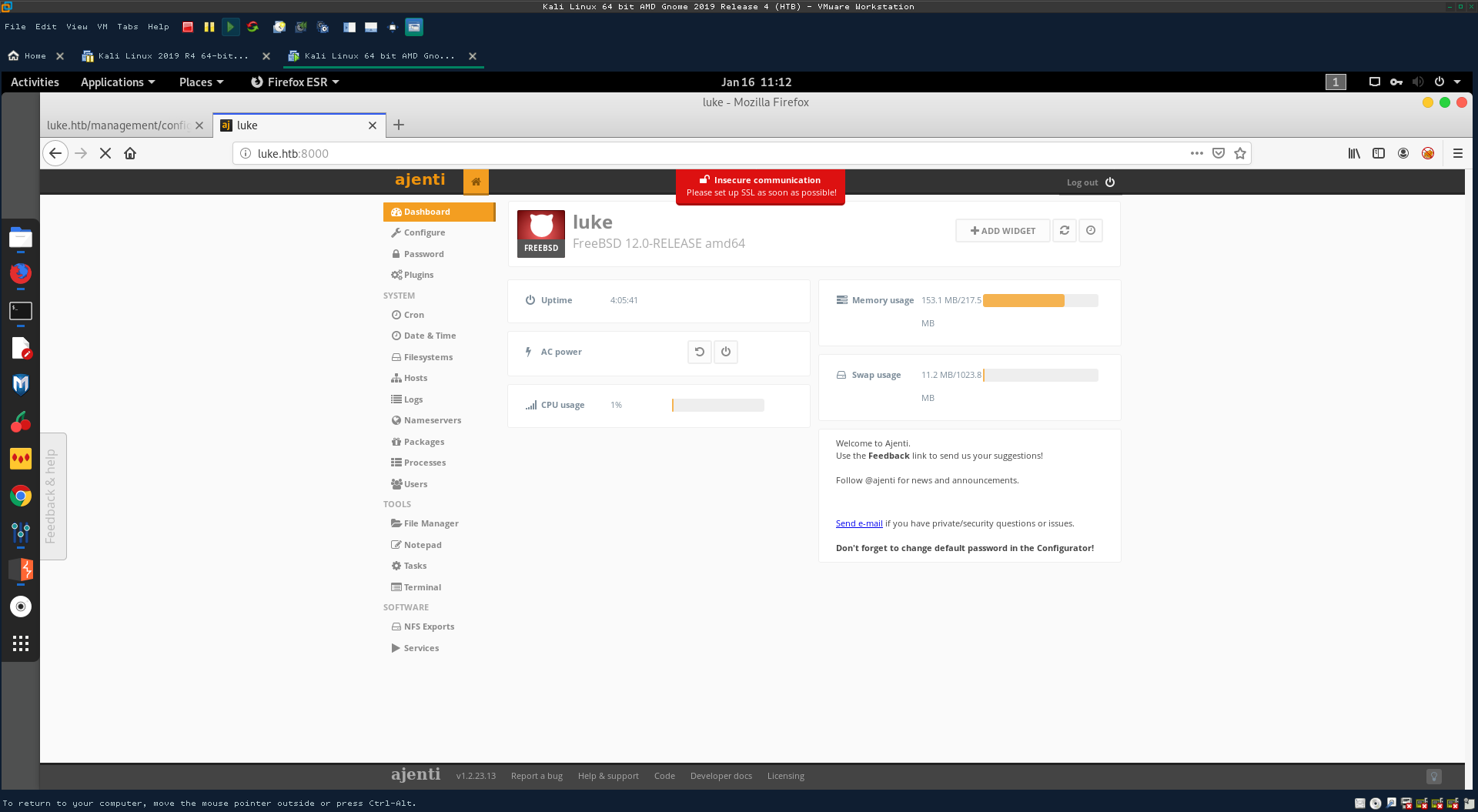Open the Applications menu
Viewport: 1478px width, 812px height.
pyautogui.click(x=118, y=82)
